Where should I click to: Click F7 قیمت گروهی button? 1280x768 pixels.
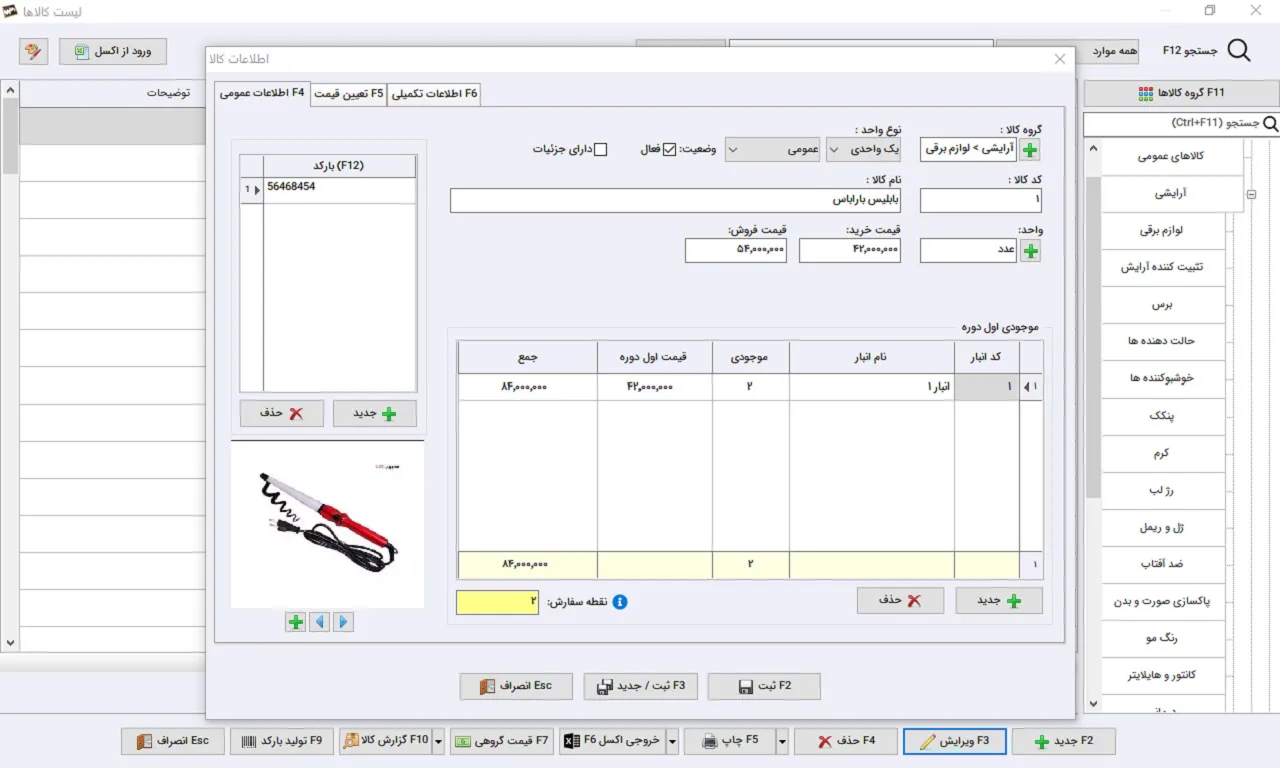click(501, 741)
